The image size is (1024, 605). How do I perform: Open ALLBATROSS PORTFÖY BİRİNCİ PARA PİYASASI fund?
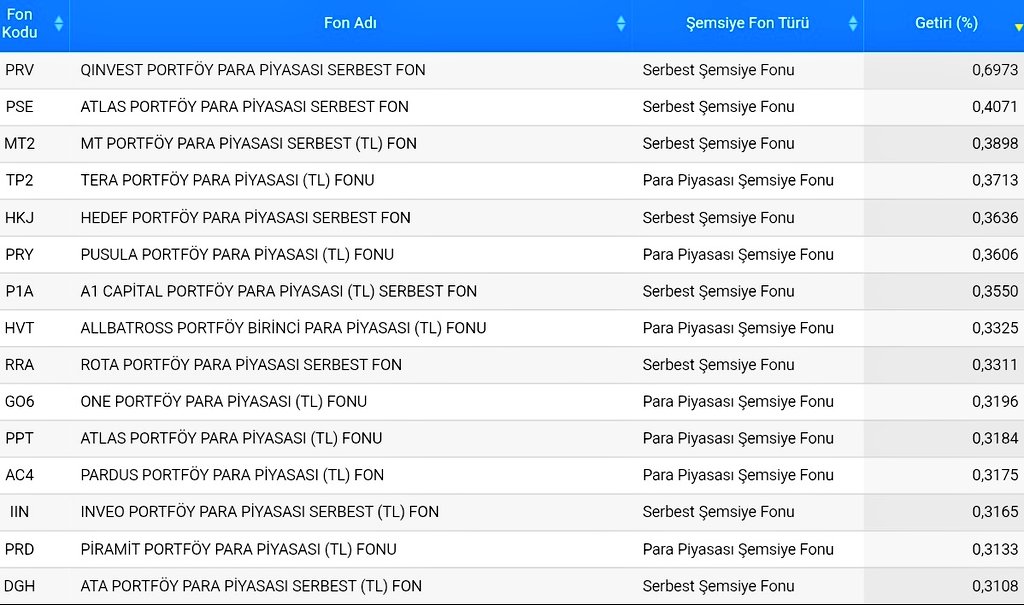click(x=283, y=328)
